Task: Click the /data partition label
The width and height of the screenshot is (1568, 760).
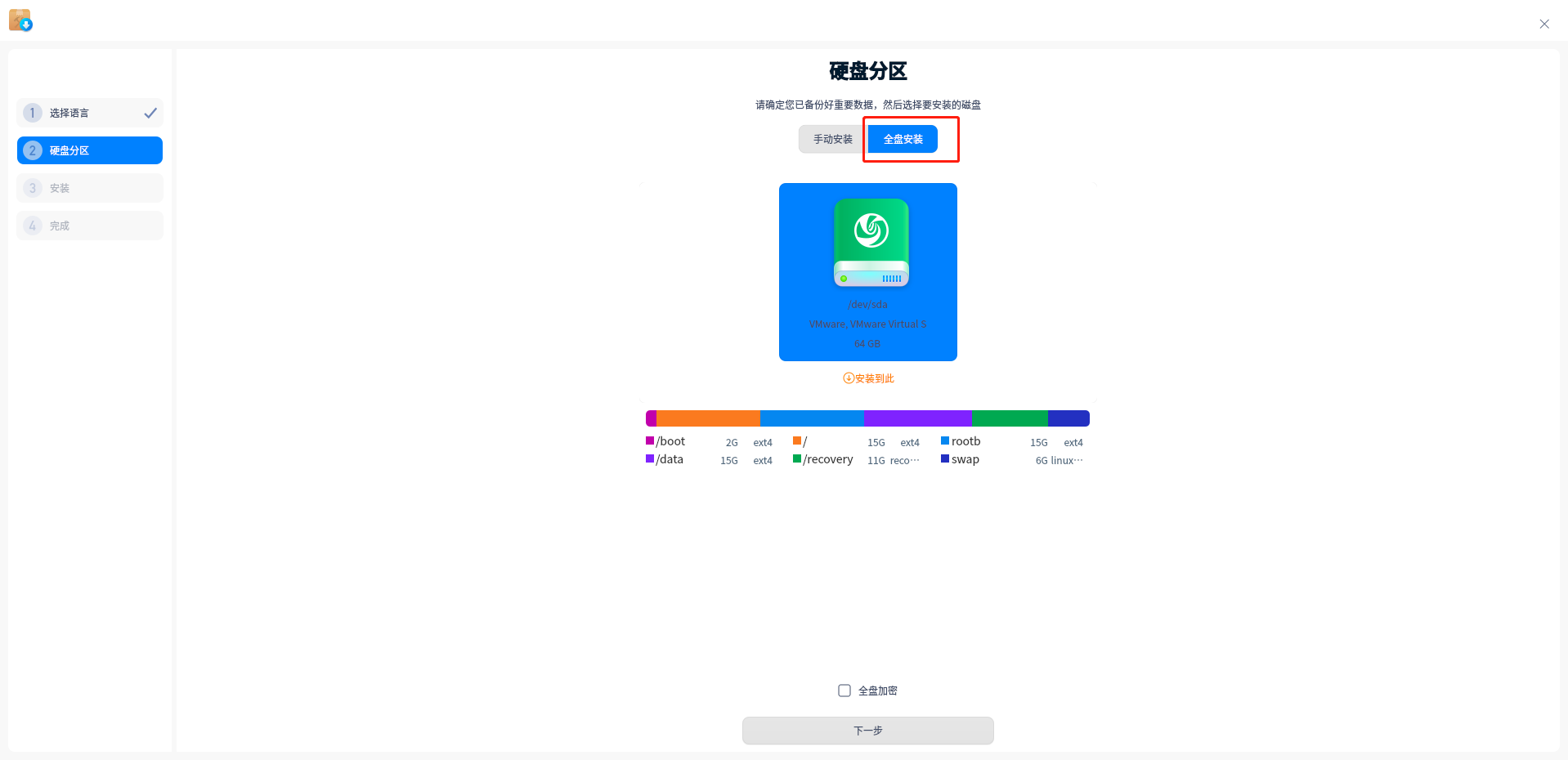Action: click(x=670, y=459)
